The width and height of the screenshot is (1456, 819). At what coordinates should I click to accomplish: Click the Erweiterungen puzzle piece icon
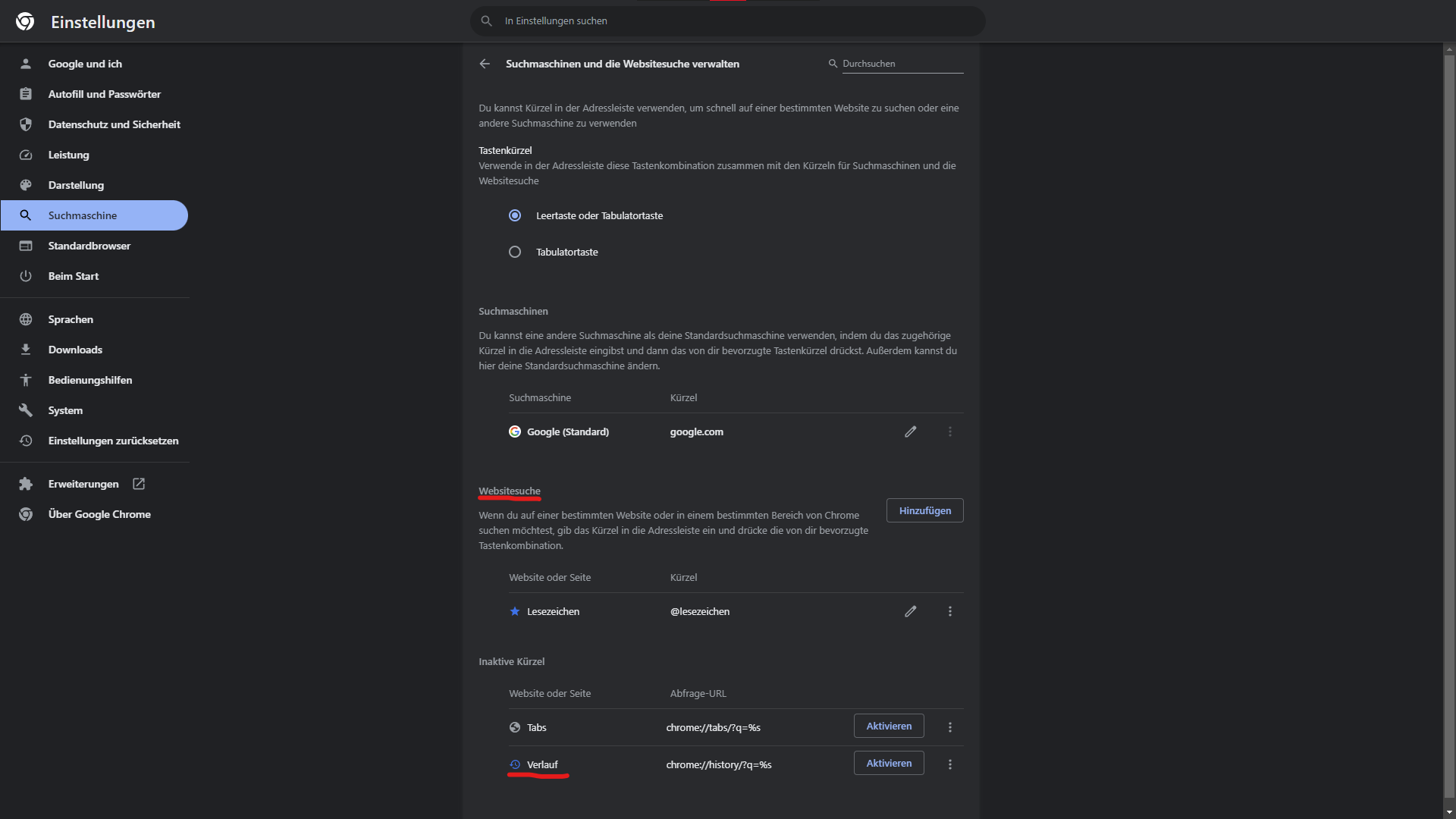point(26,484)
